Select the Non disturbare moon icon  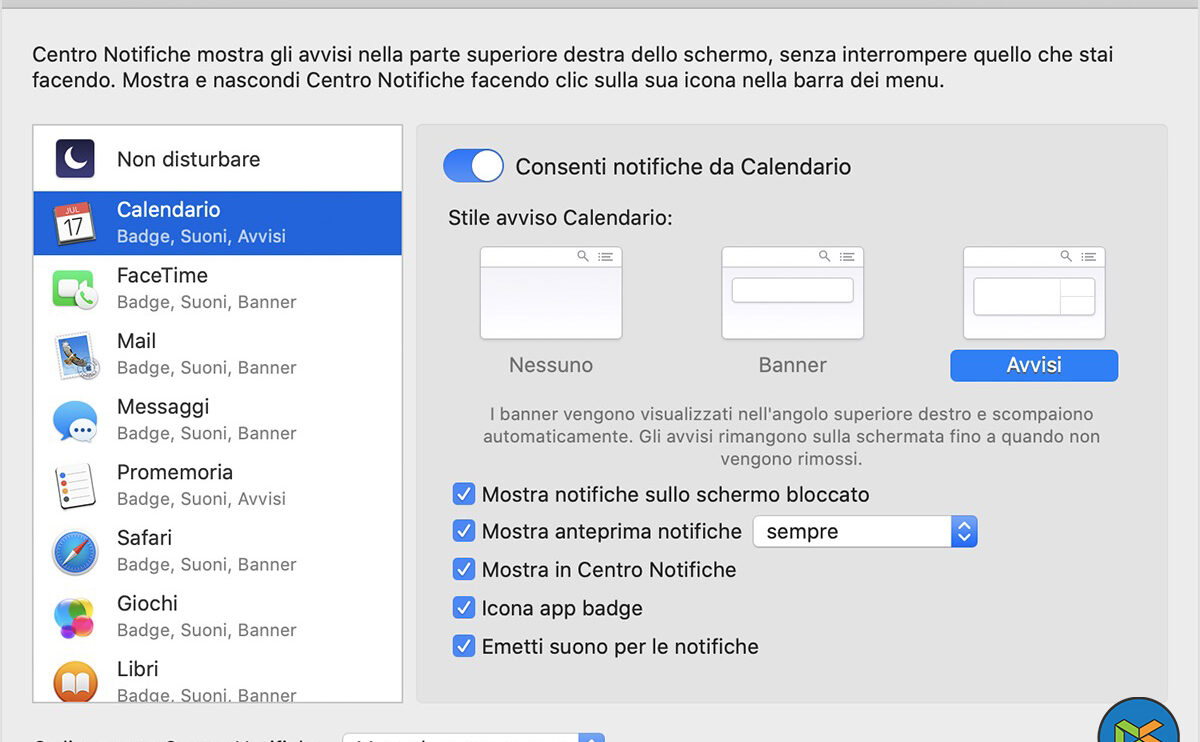[75, 159]
